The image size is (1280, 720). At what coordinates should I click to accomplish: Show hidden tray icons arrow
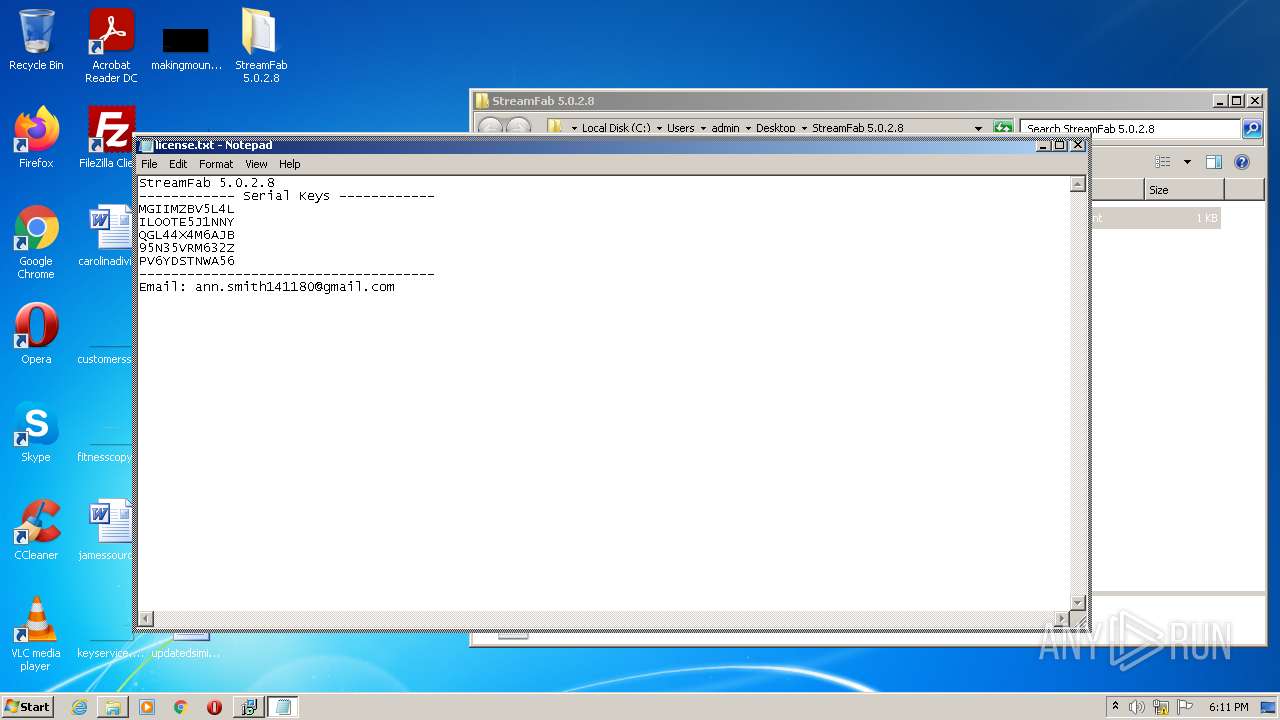click(1115, 707)
